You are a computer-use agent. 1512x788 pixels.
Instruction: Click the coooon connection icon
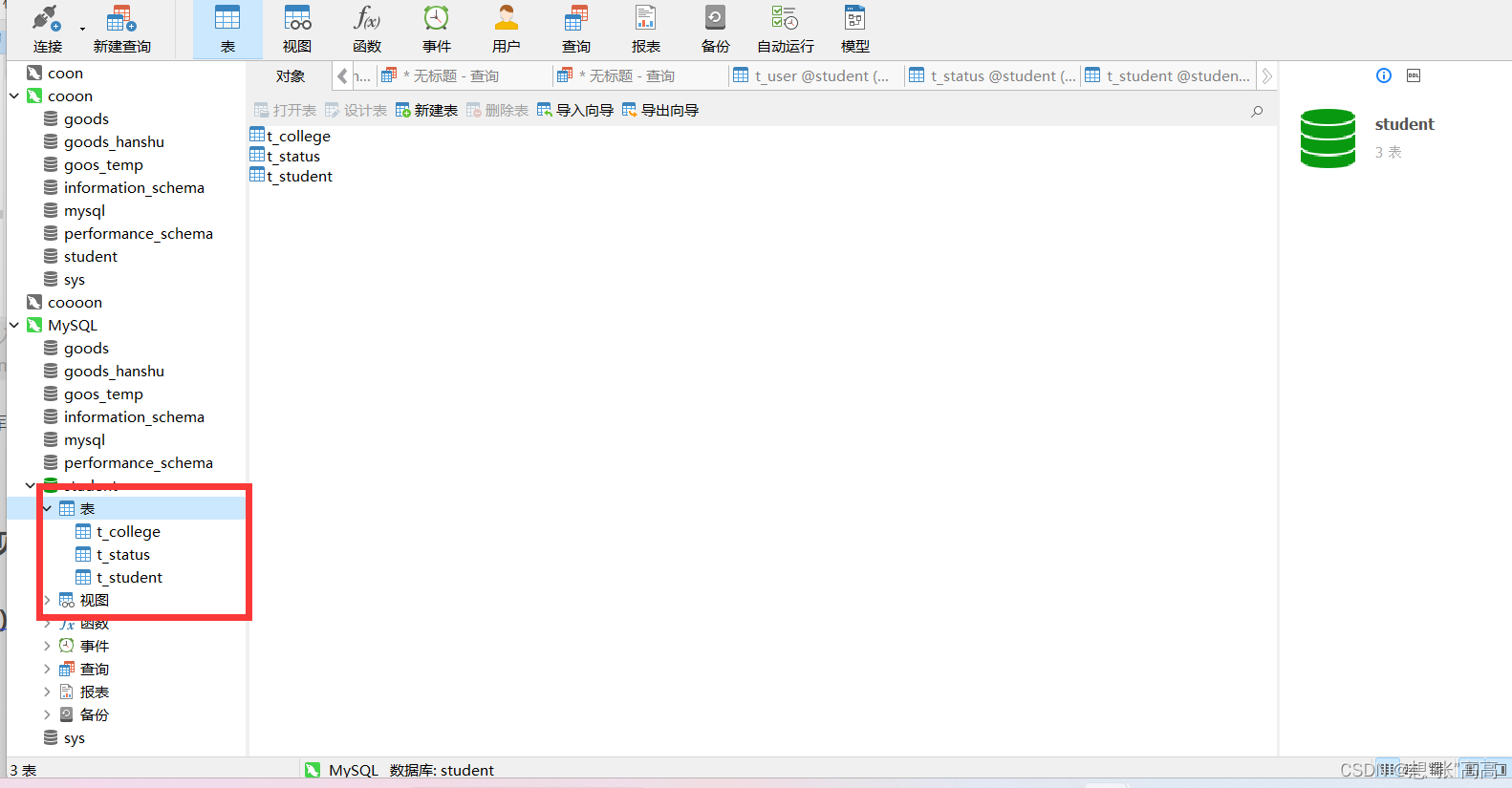(x=34, y=302)
